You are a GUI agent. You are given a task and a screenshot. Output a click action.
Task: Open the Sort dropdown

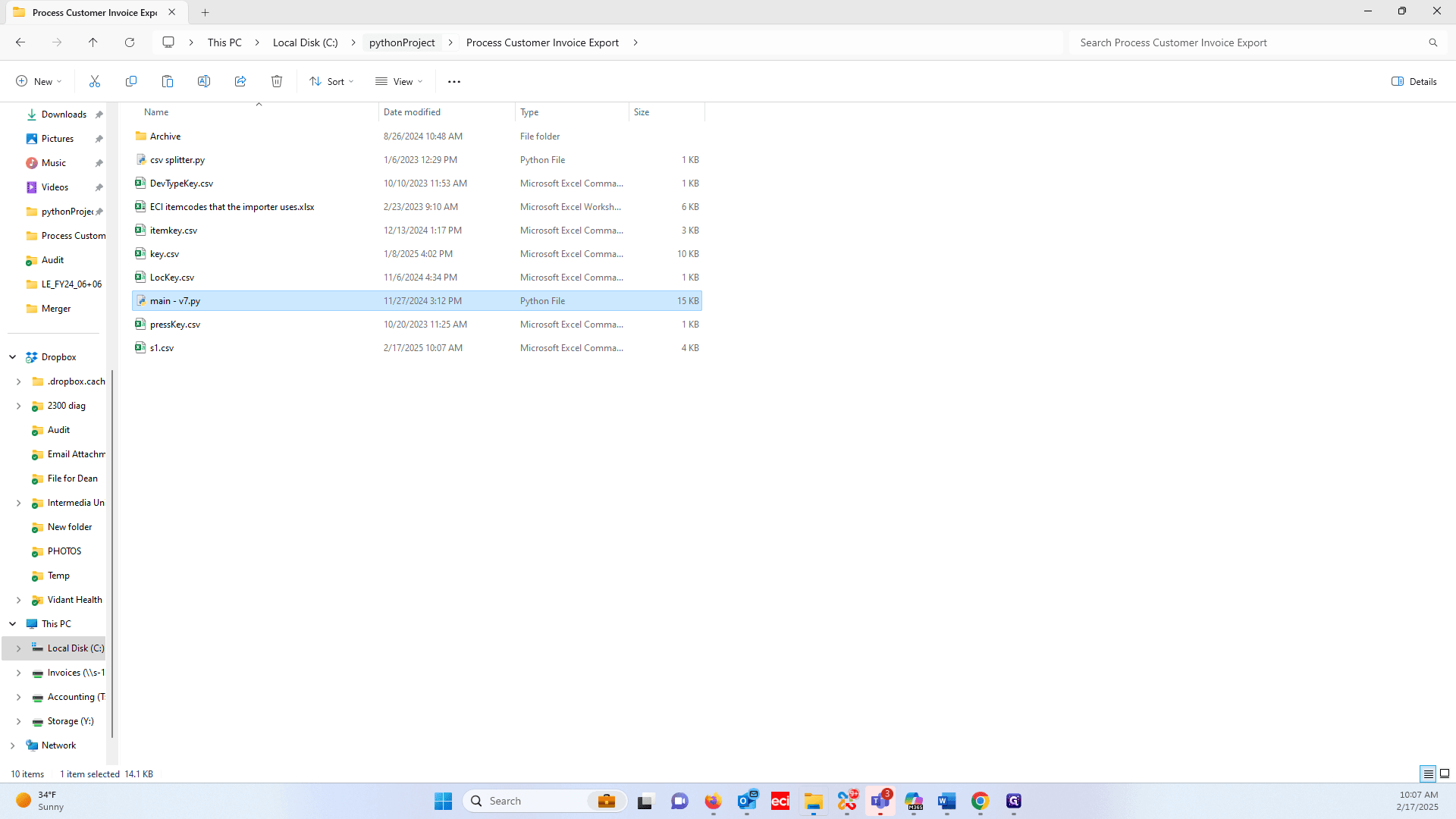331,81
